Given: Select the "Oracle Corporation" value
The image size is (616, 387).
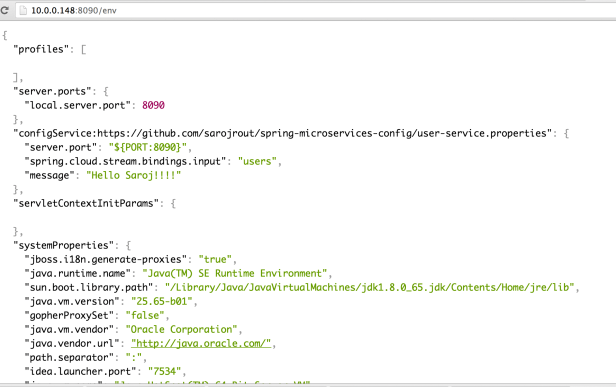Looking at the screenshot, I should coord(182,329).
